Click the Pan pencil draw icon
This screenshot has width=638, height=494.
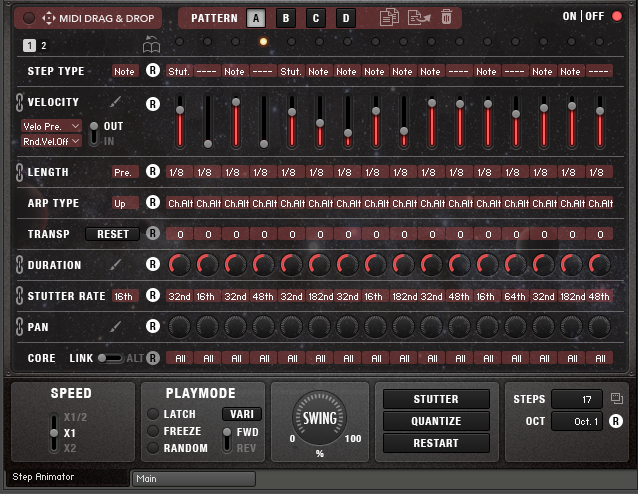coord(116,326)
